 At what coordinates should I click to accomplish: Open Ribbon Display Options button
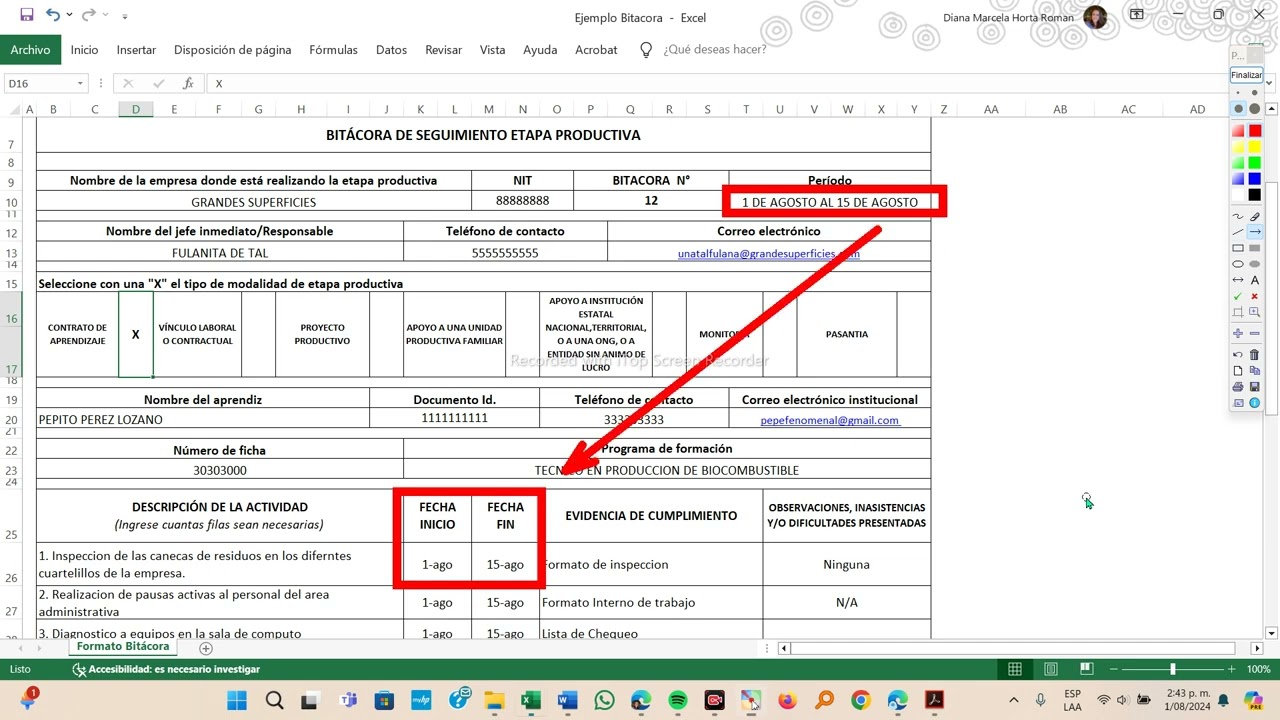1137,15
